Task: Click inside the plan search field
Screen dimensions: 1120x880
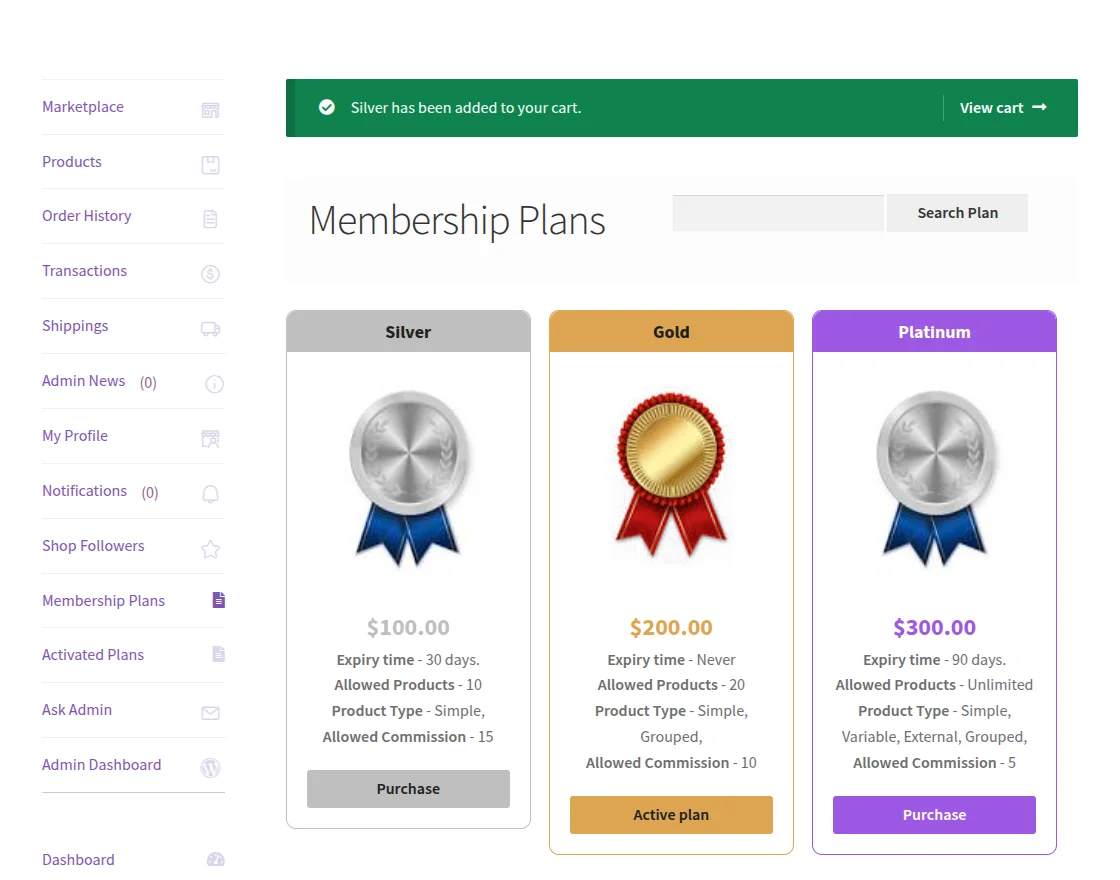Action: pyautogui.click(x=778, y=213)
